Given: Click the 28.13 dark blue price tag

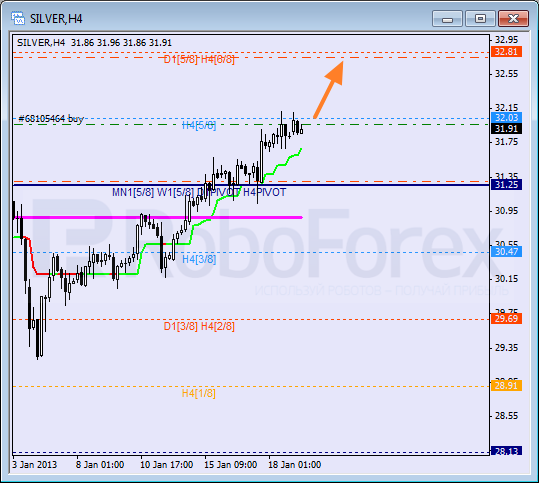Looking at the screenshot, I should pyautogui.click(x=506, y=451).
